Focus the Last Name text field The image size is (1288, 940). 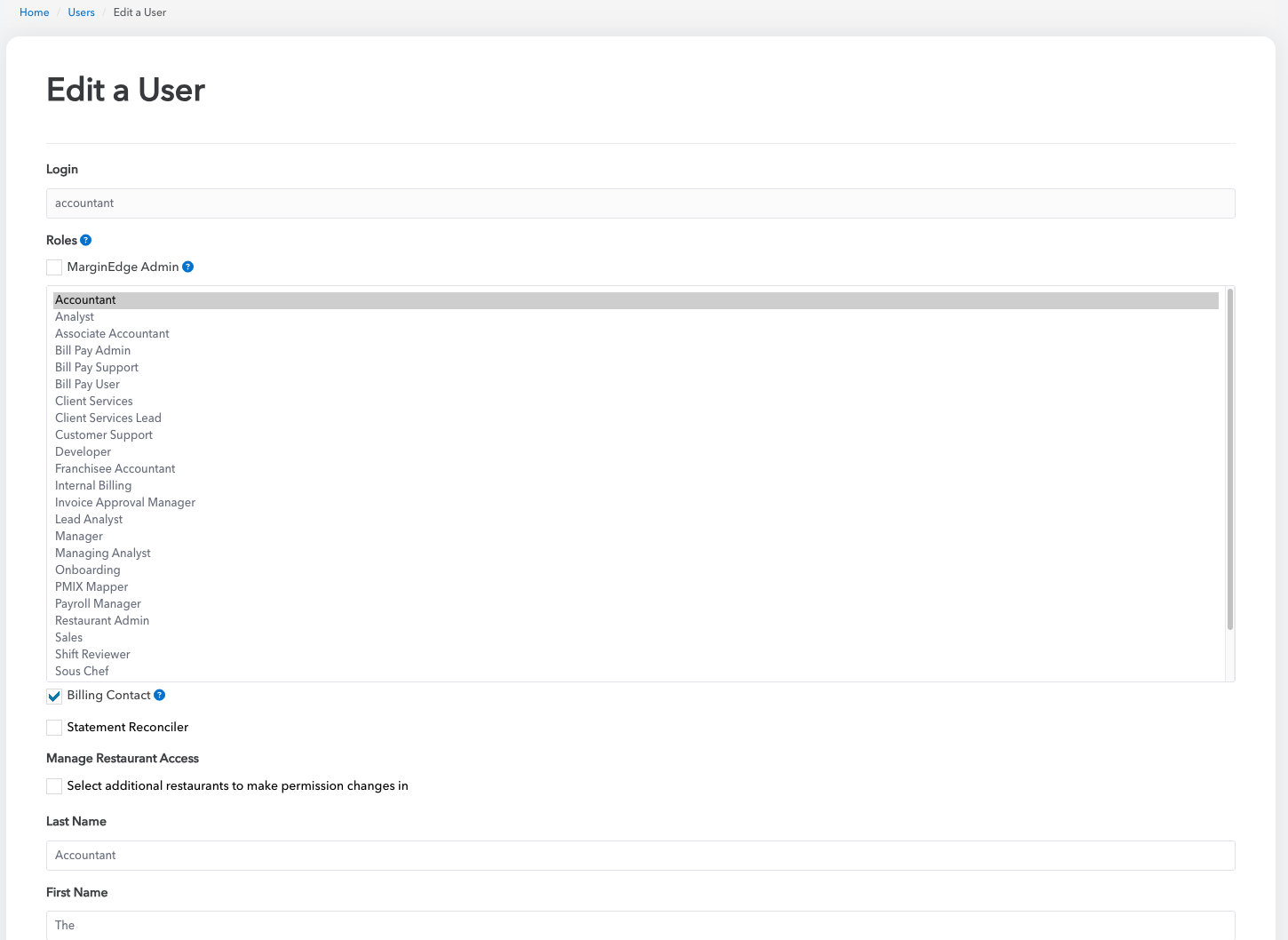640,856
